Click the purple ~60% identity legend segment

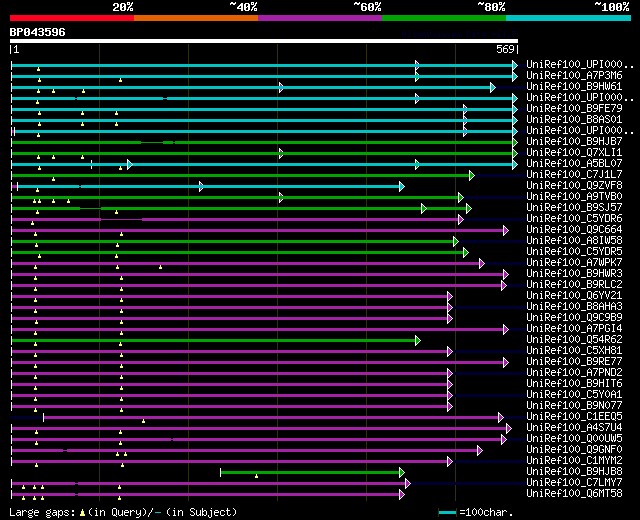coord(320,18)
